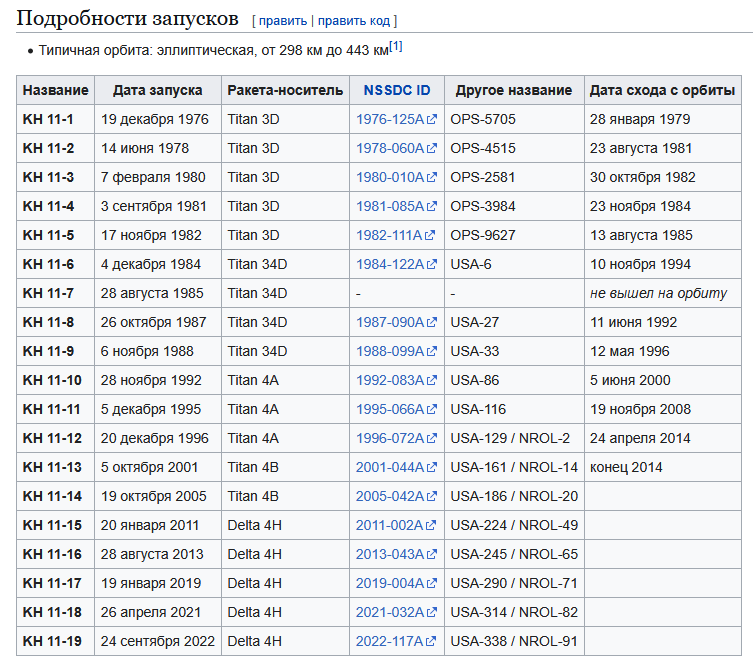Click launch date '7 февраля 1980'
This screenshot has height=667, width=753.
[x=153, y=177]
